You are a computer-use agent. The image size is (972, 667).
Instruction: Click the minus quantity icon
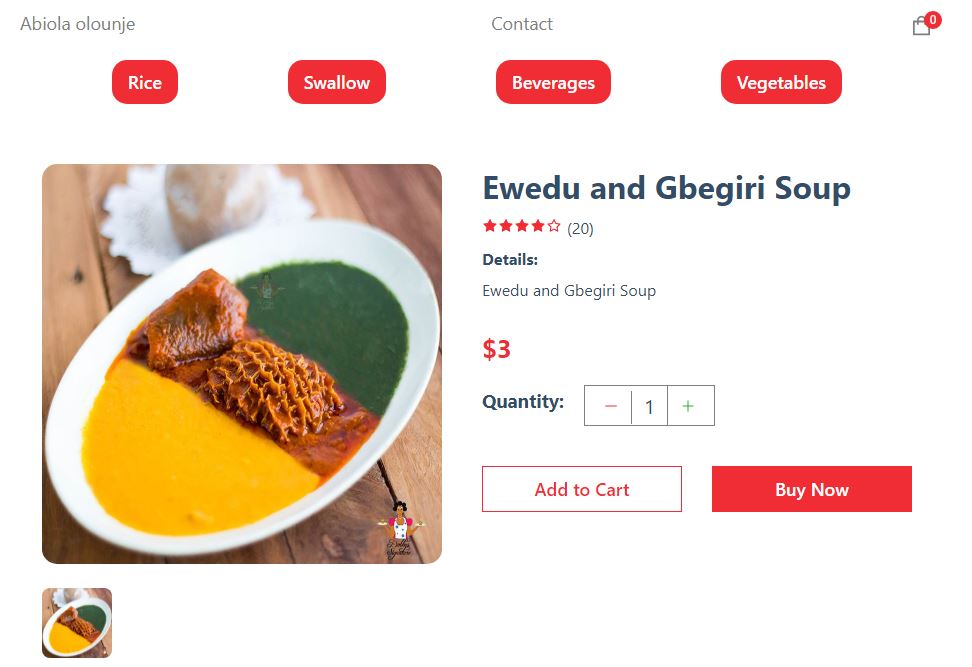coord(610,406)
